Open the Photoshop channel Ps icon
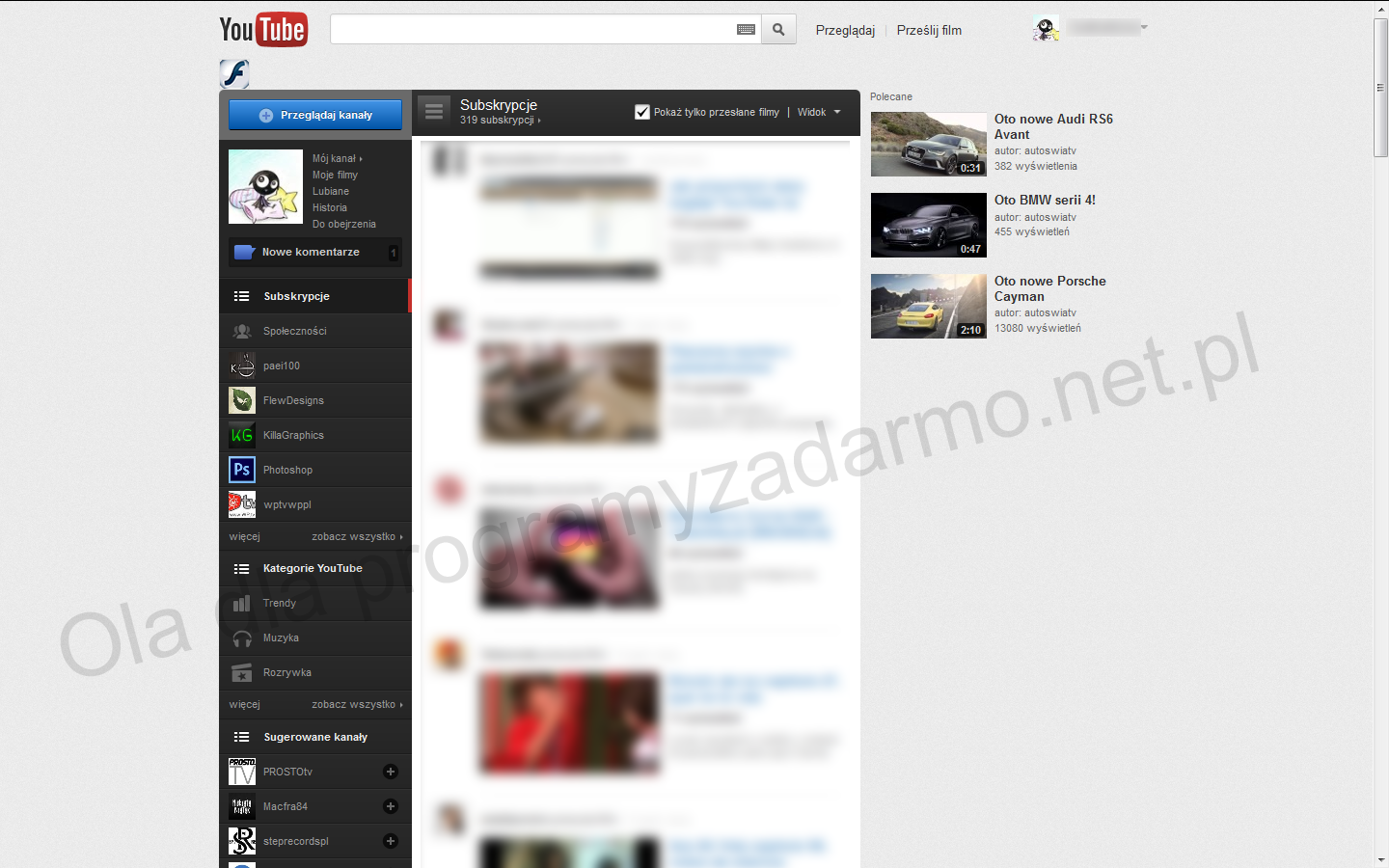Viewport: 1389px width, 868px height. [242, 470]
